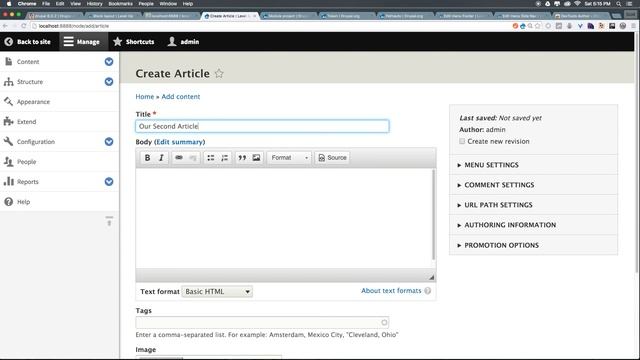The image size is (640, 360).
Task: Open Chrome History menu
Action: tap(94, 4)
